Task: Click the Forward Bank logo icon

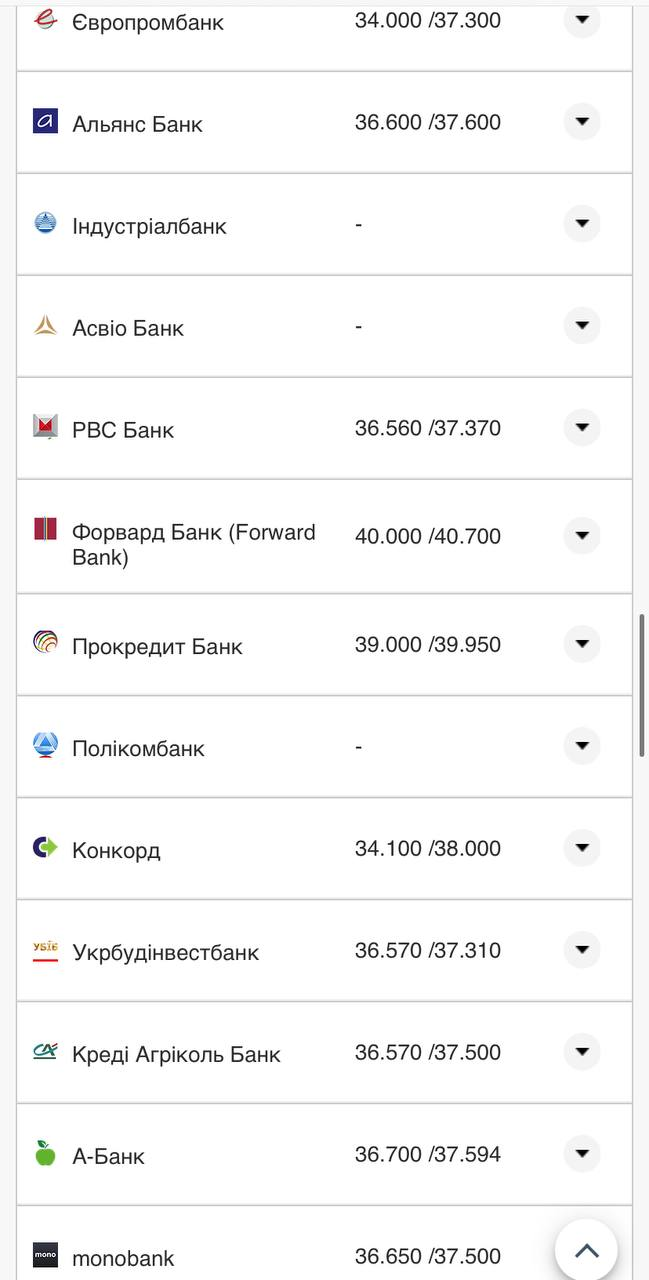Action: point(45,530)
